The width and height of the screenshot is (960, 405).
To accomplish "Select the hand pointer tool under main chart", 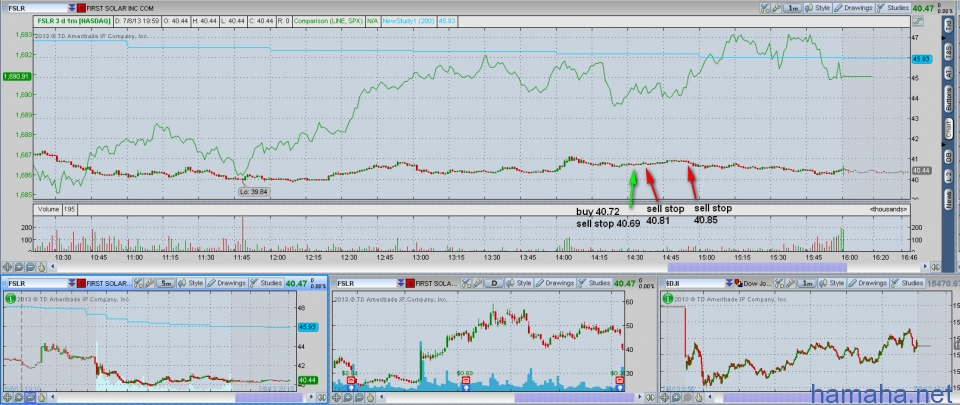I will pos(41,267).
